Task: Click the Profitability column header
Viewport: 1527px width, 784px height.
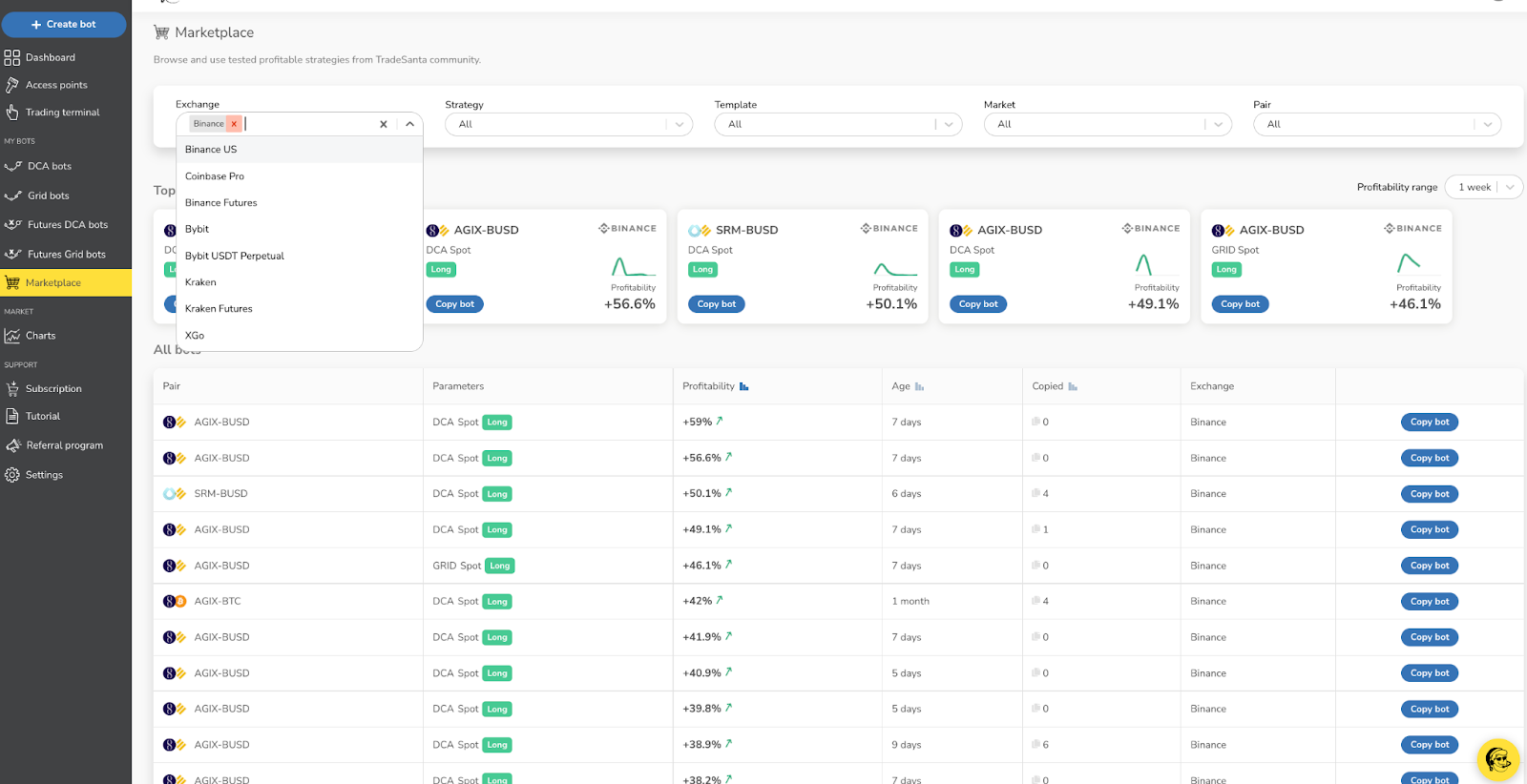Action: click(x=708, y=386)
